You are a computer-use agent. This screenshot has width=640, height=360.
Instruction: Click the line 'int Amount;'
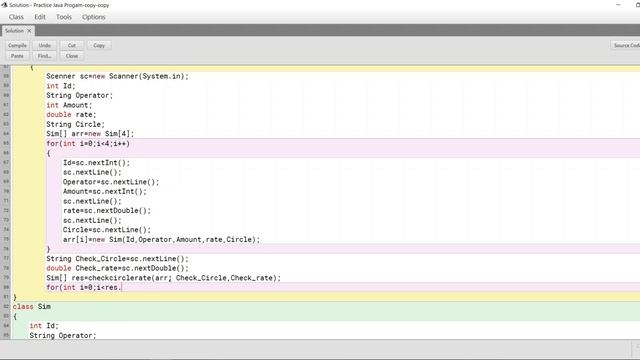(x=69, y=105)
